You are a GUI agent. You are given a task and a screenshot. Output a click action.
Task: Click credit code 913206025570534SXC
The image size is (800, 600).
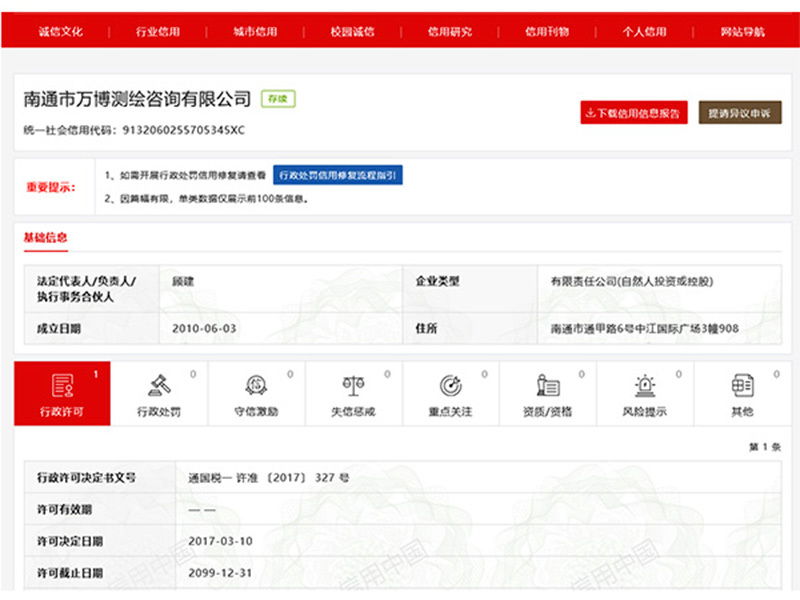tap(184, 130)
